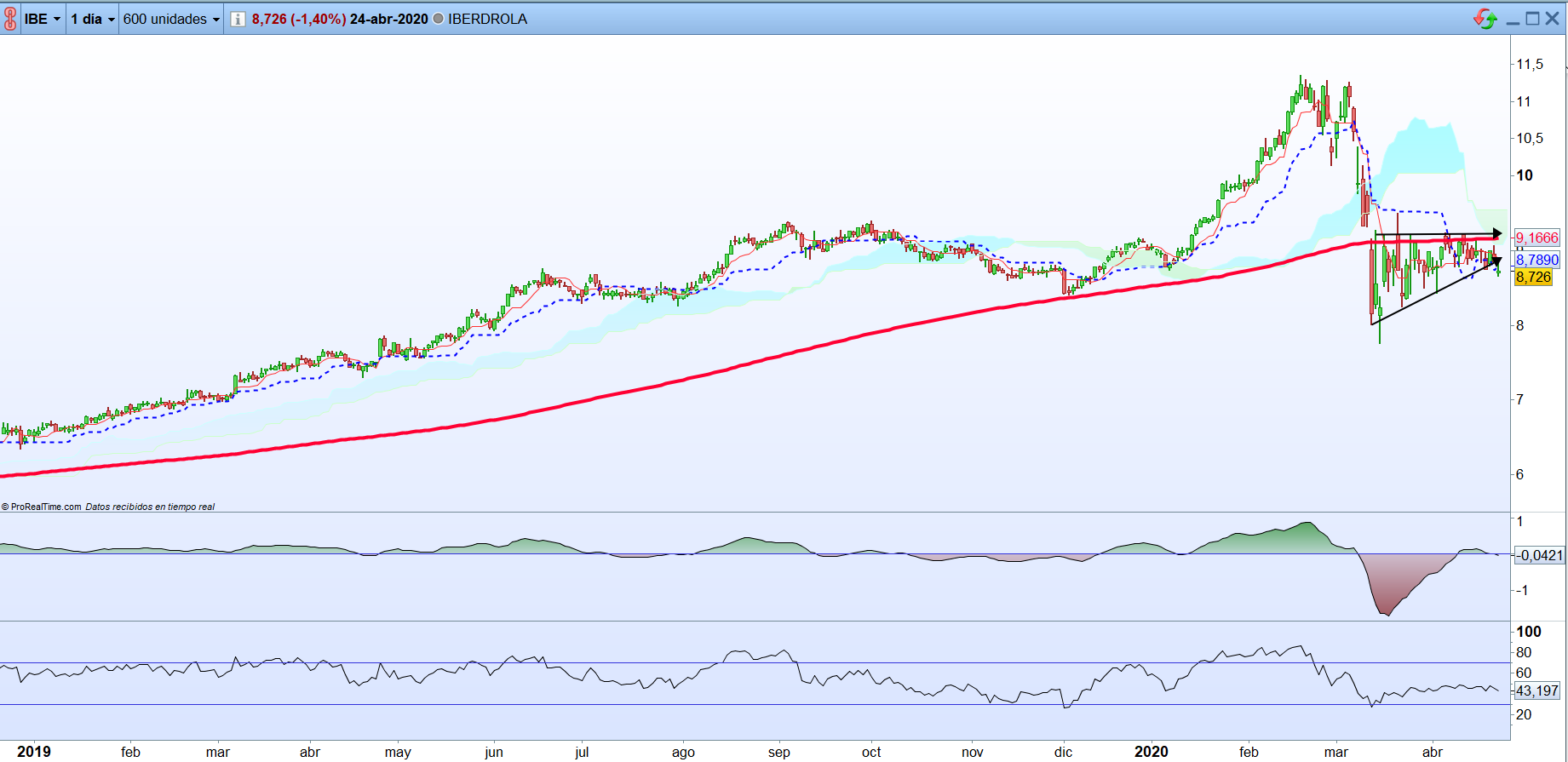Click the '7' price axis label

pyautogui.click(x=1520, y=399)
